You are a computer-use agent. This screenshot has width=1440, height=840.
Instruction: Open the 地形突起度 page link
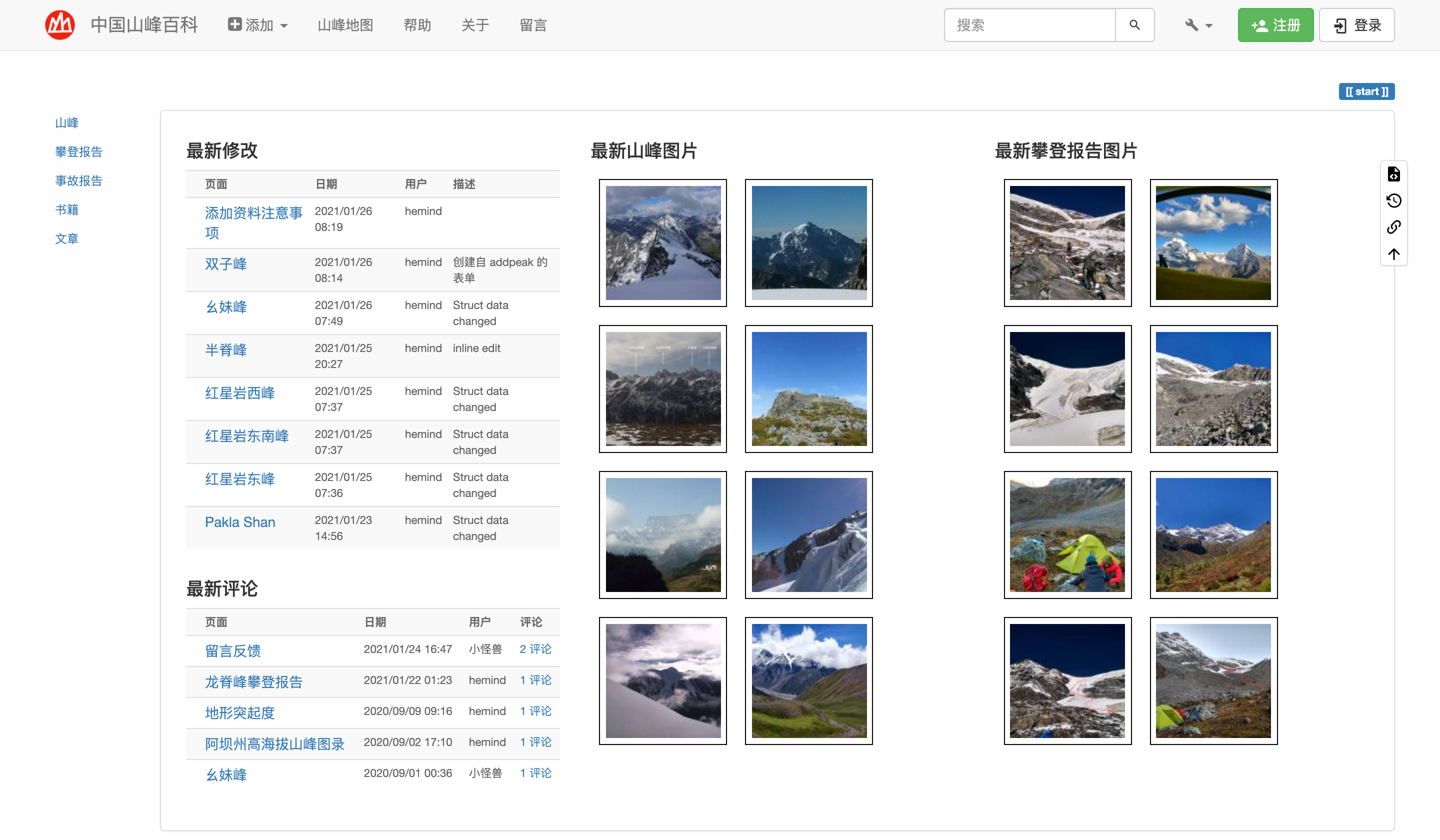coord(240,712)
